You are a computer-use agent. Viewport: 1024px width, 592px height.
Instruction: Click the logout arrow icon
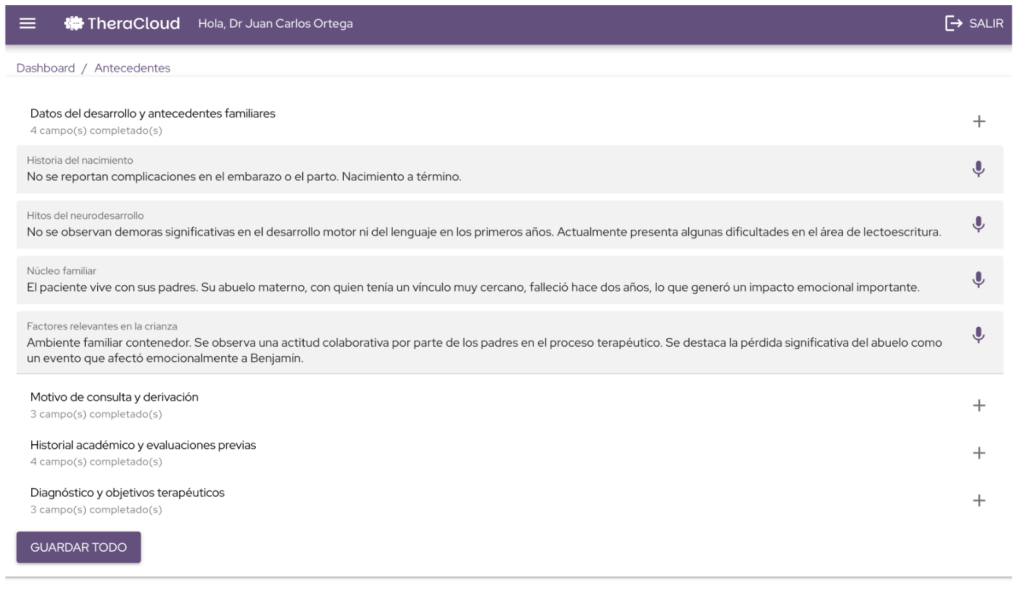tap(953, 24)
